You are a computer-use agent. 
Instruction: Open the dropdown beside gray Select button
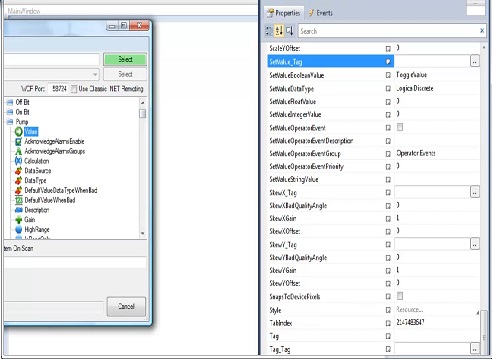coord(95,74)
